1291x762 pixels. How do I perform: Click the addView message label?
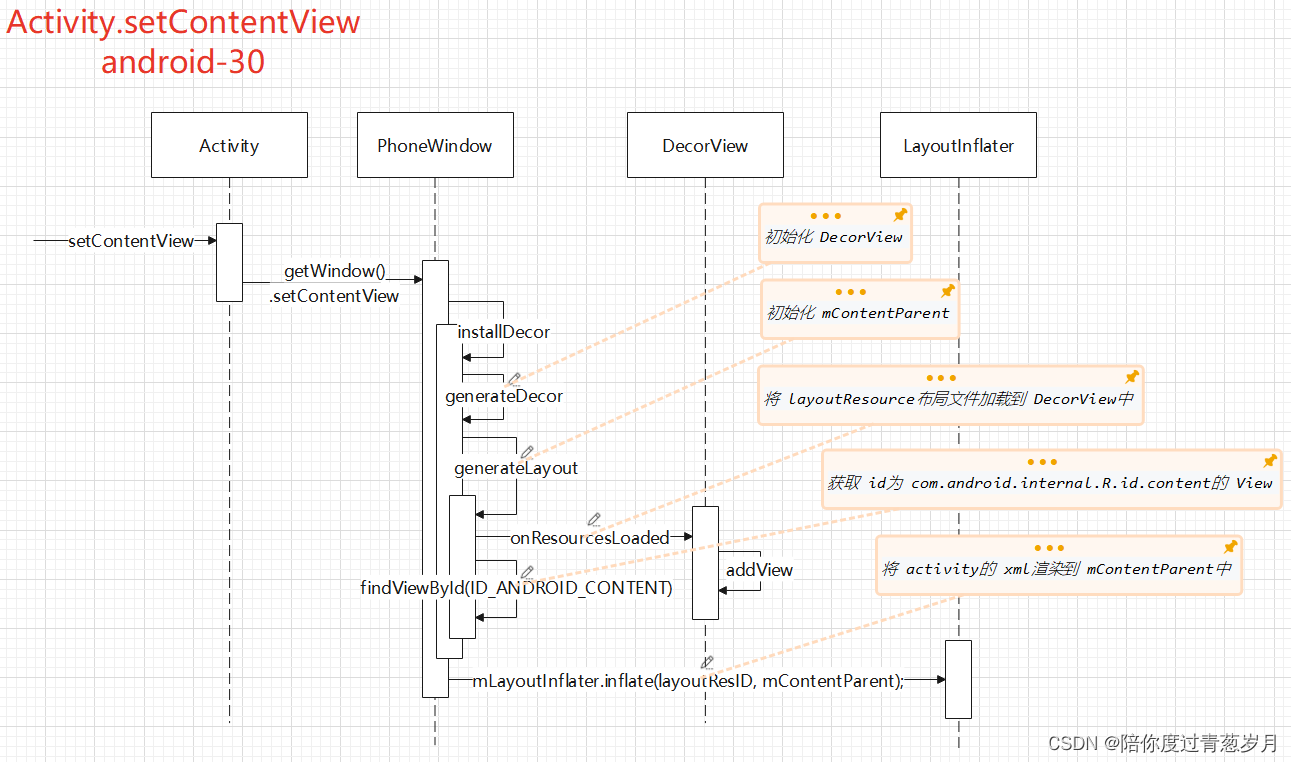coord(758,570)
